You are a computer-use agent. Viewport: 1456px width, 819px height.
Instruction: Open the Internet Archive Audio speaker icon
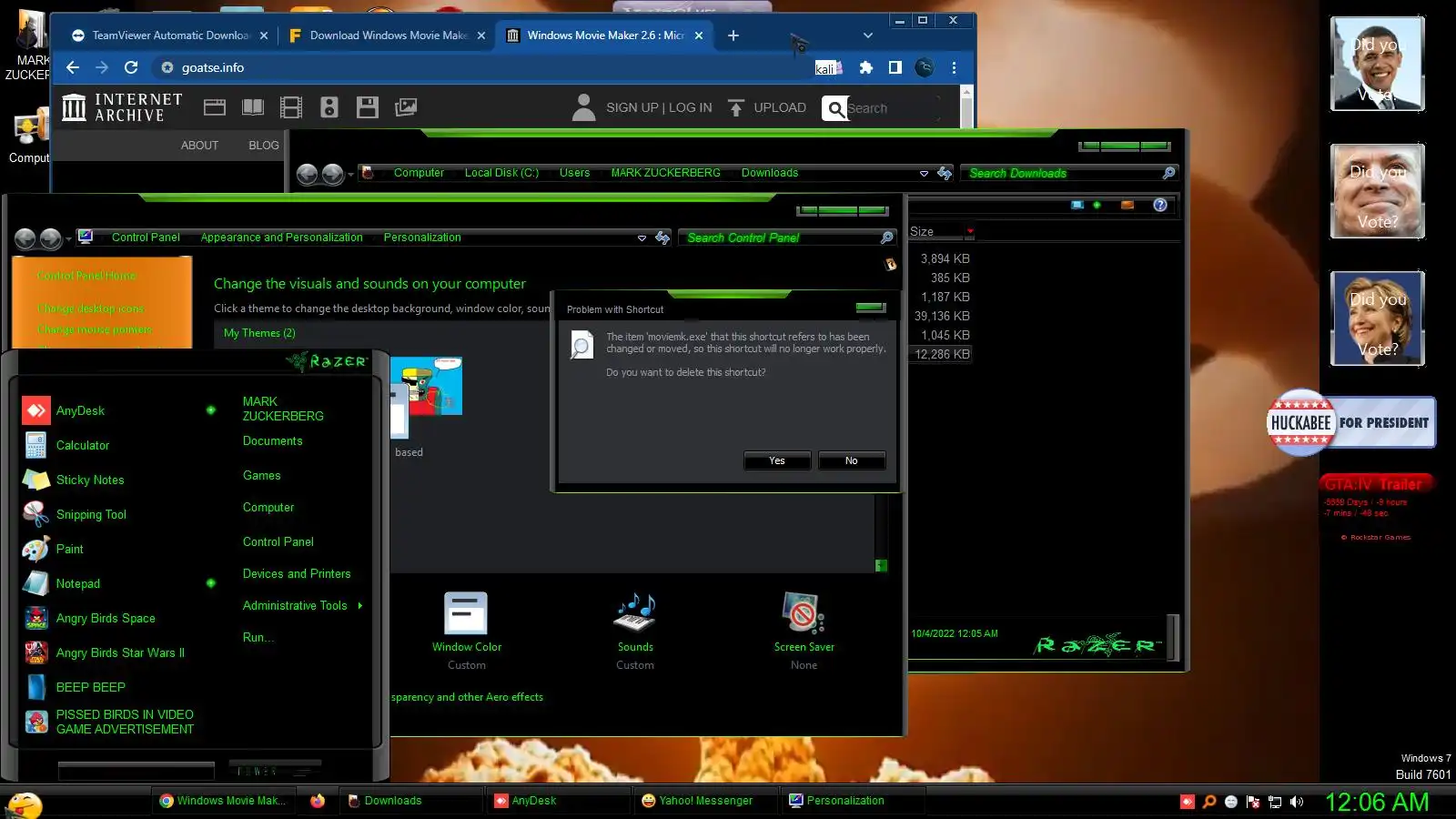coord(329,107)
